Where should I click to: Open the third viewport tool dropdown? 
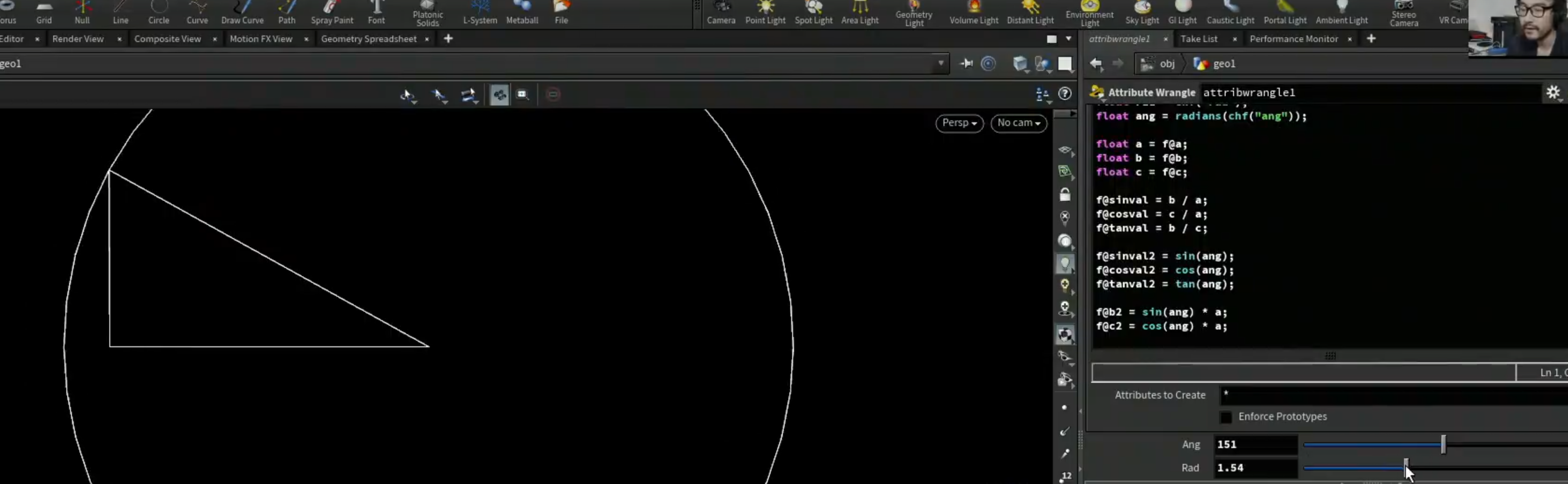pos(468,95)
